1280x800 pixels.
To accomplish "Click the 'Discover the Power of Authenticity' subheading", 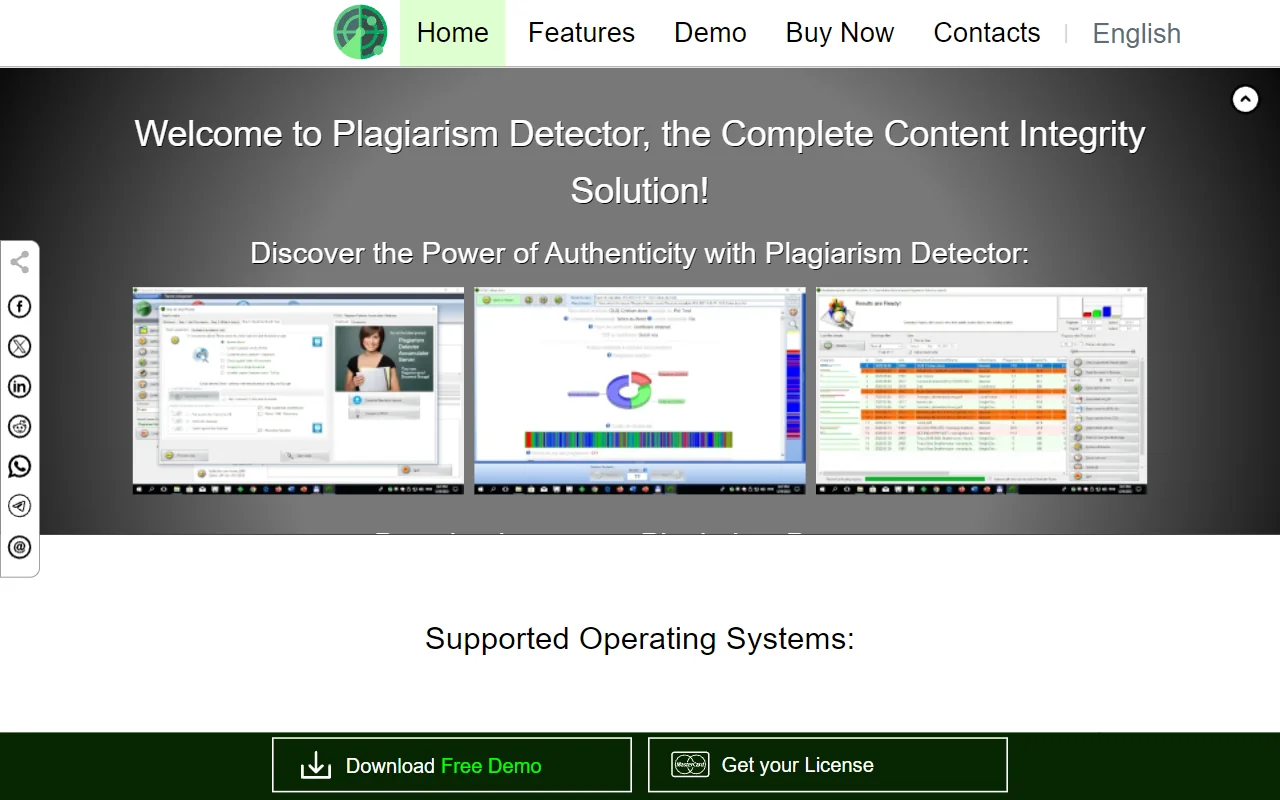I will pyautogui.click(x=640, y=253).
